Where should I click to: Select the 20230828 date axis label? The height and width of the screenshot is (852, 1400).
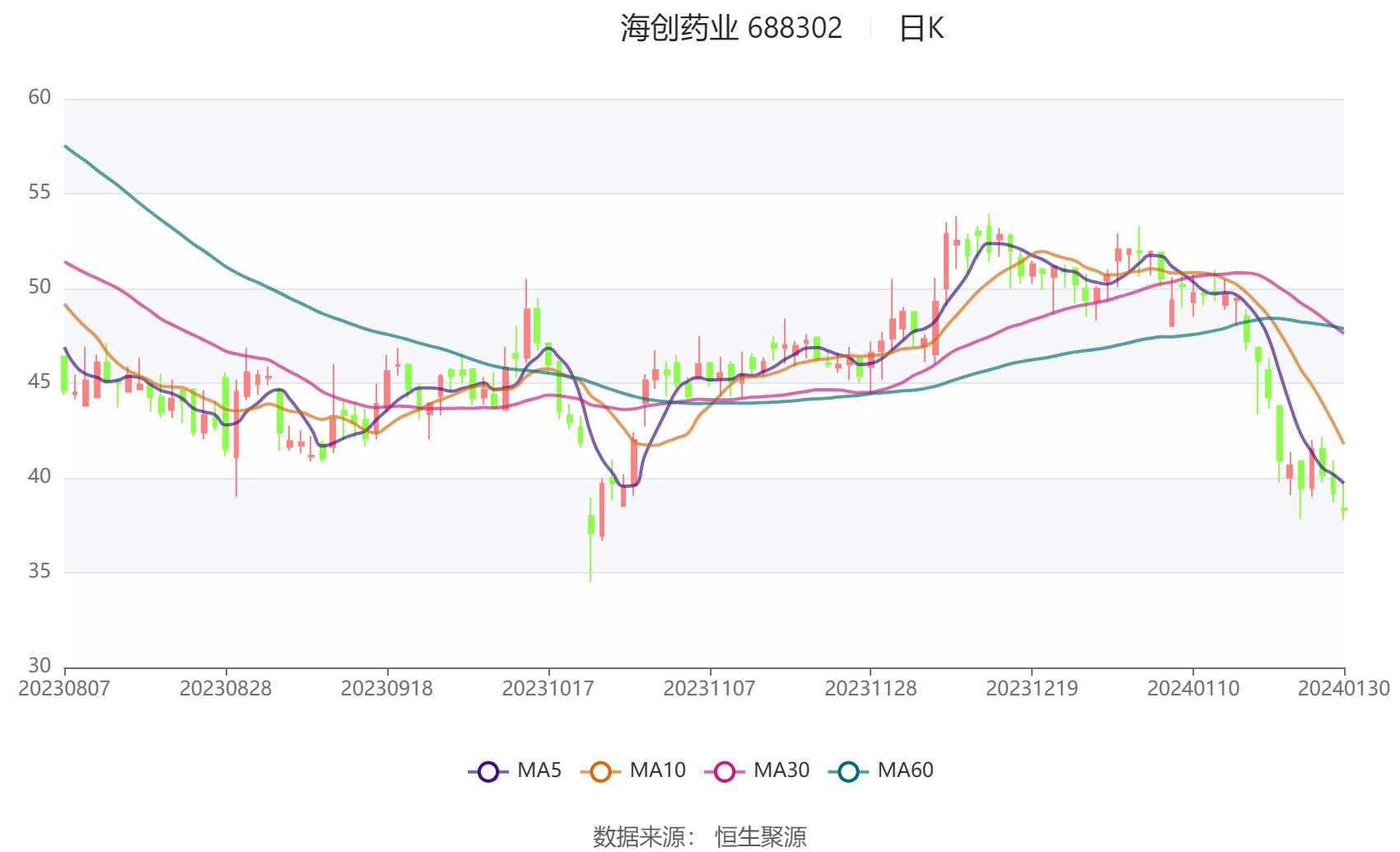(x=226, y=689)
